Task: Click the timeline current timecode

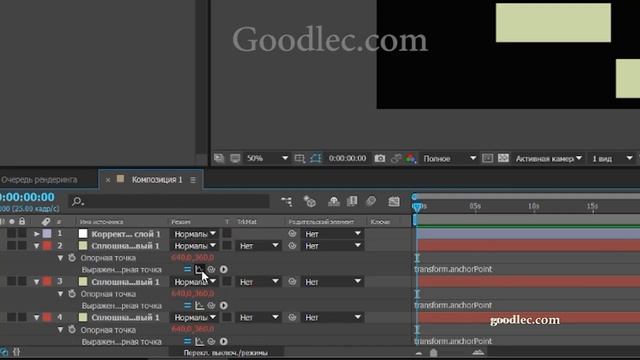Action: [x=27, y=197]
